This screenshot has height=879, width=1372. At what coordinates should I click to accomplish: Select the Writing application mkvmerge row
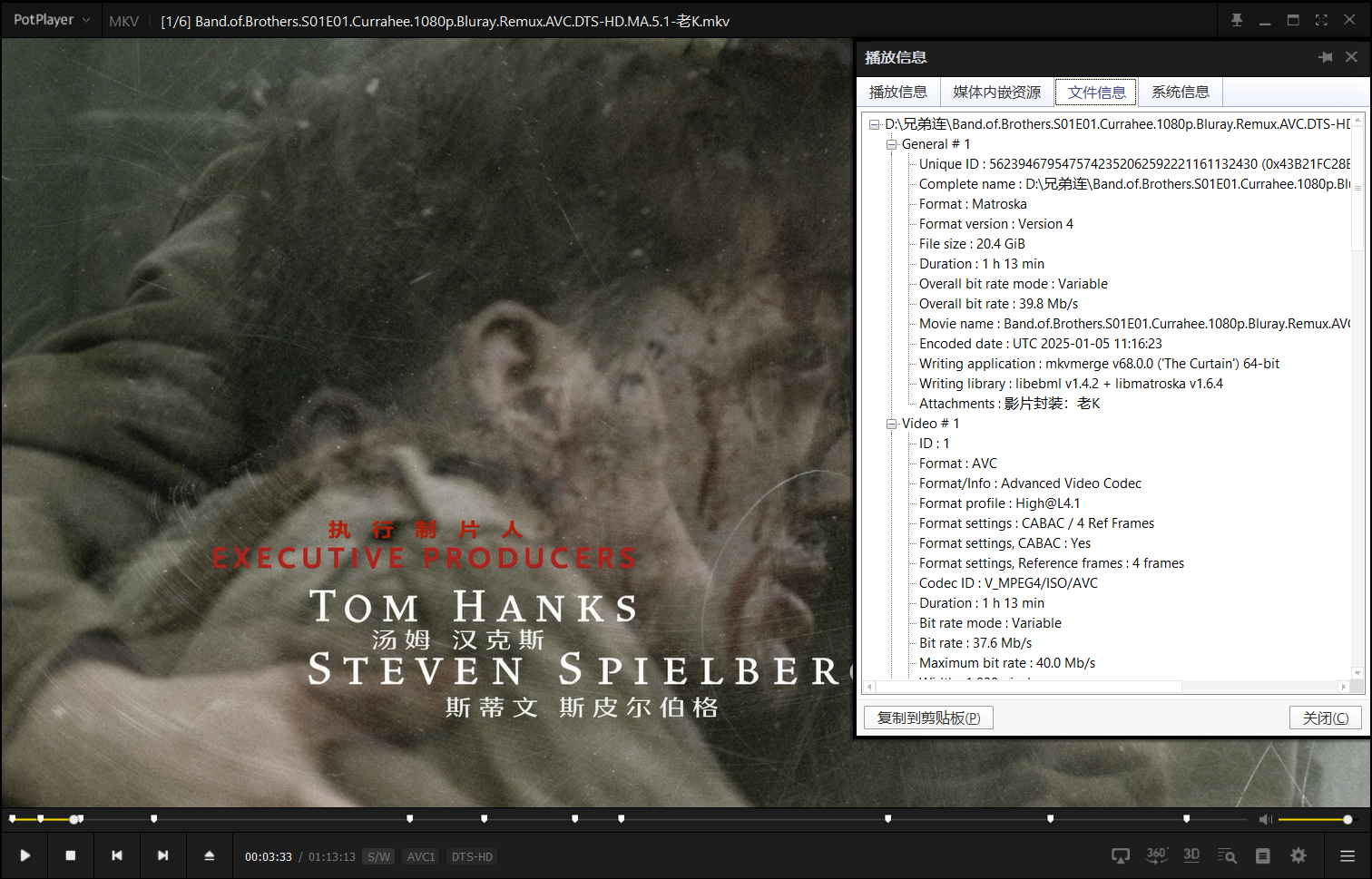[x=1099, y=364]
